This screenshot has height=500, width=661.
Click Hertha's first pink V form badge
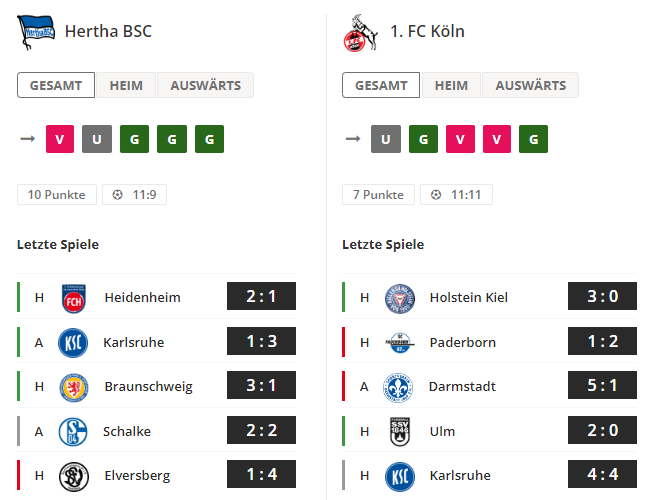[x=60, y=139]
